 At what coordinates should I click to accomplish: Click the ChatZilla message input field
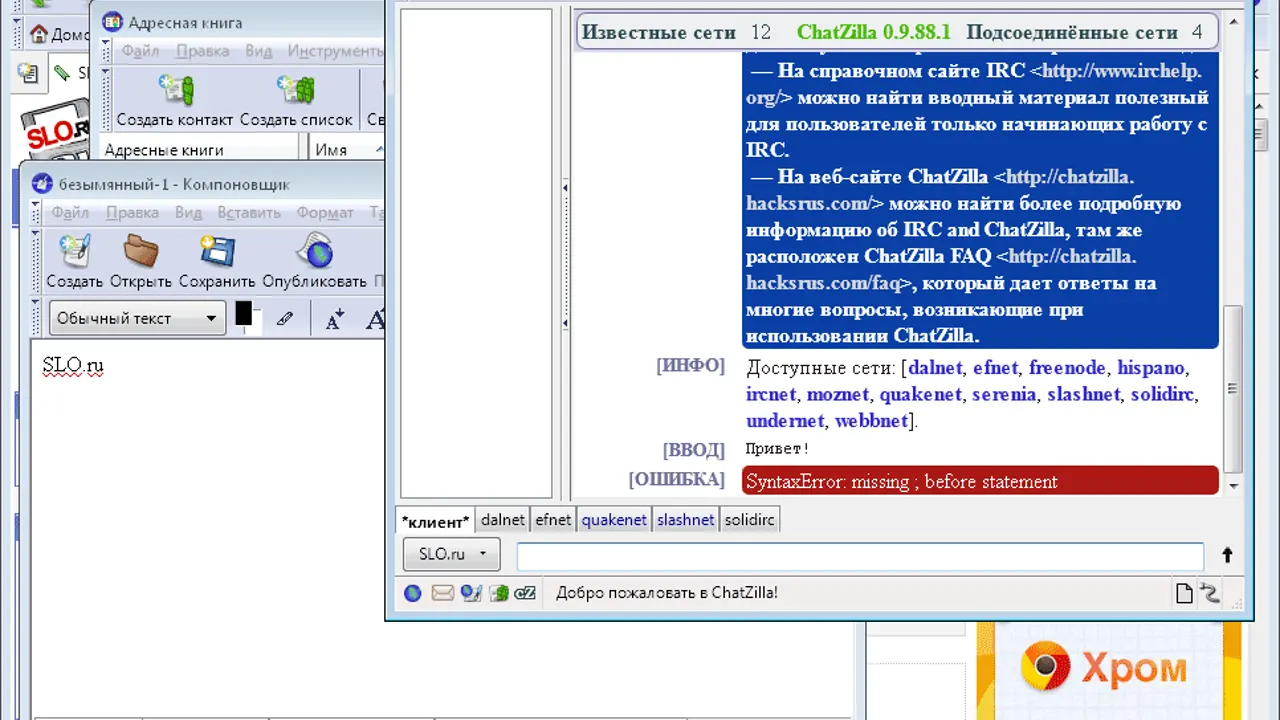[860, 556]
